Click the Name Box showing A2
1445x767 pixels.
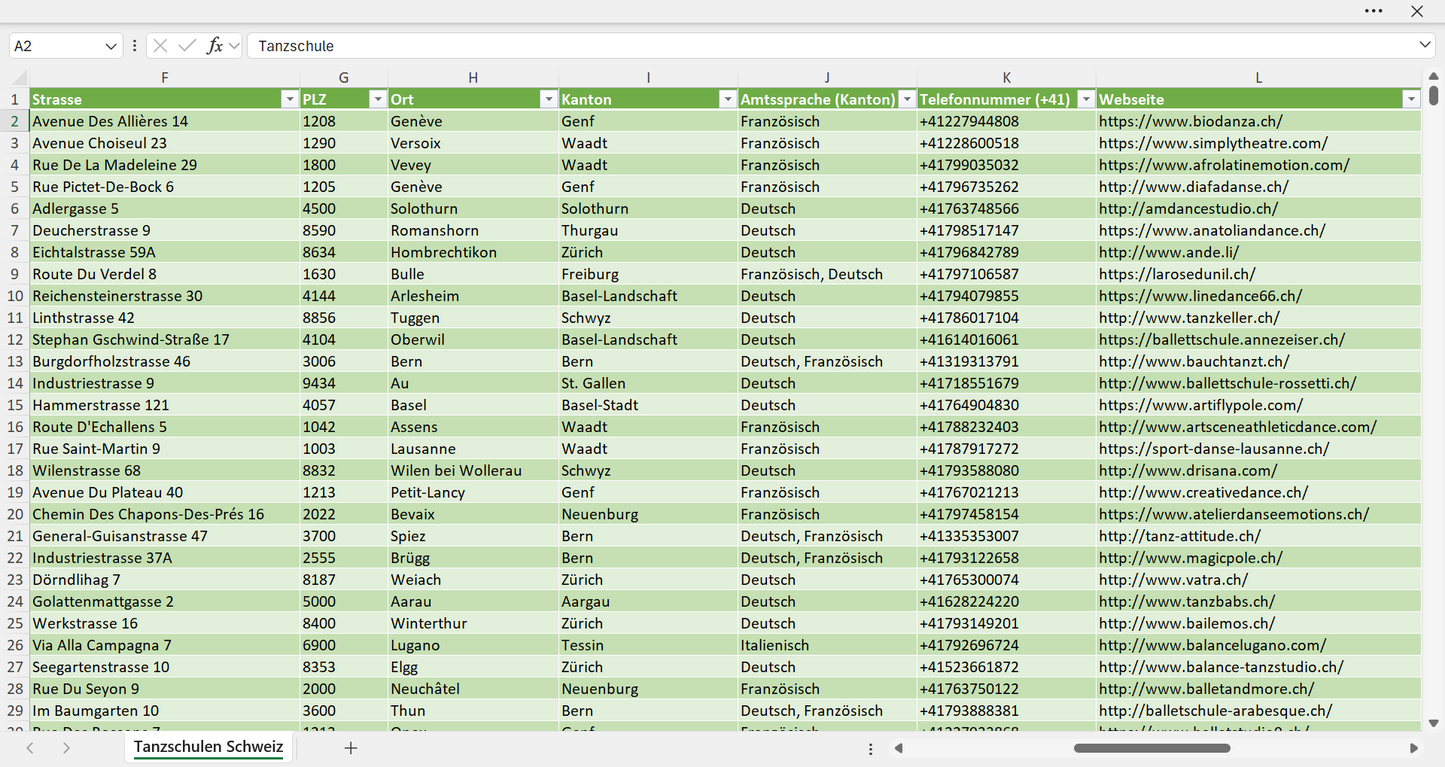coord(57,46)
